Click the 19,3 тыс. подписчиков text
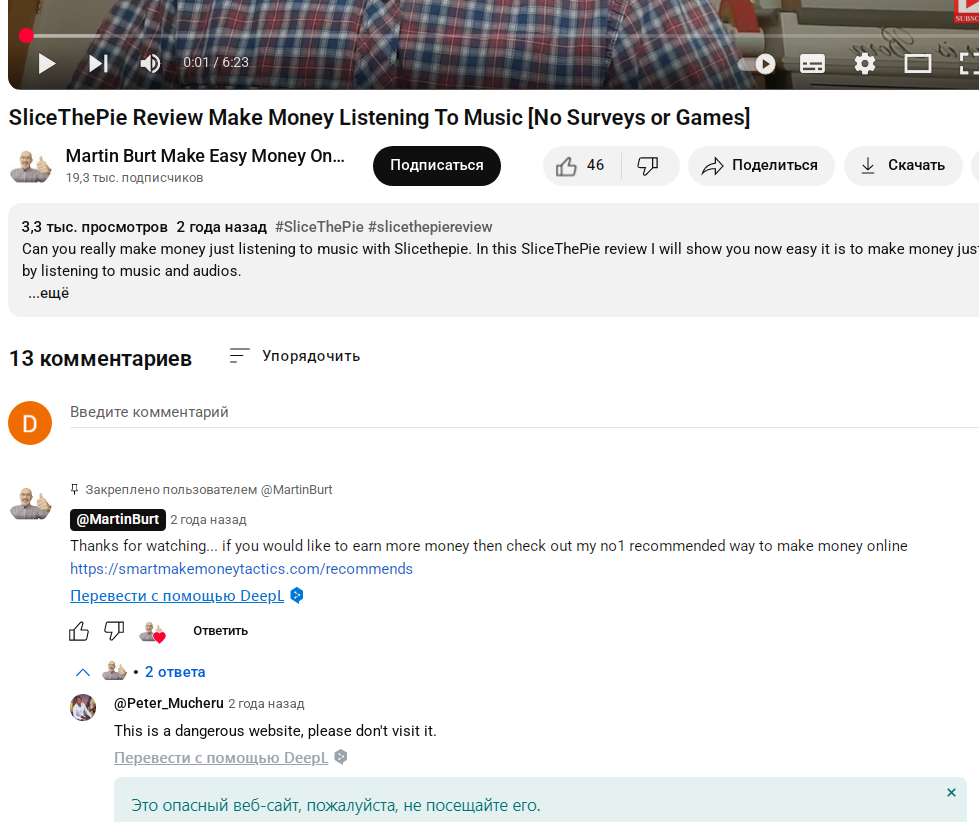This screenshot has width=979, height=822. [135, 178]
